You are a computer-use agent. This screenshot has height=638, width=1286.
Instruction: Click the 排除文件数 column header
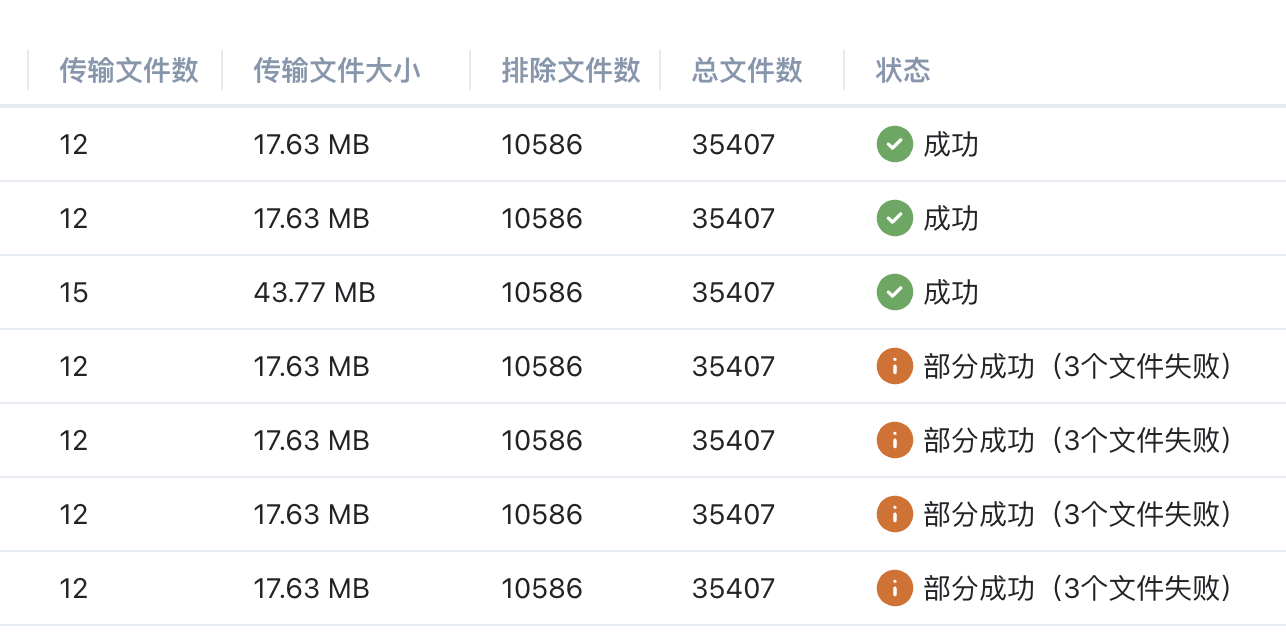point(571,70)
